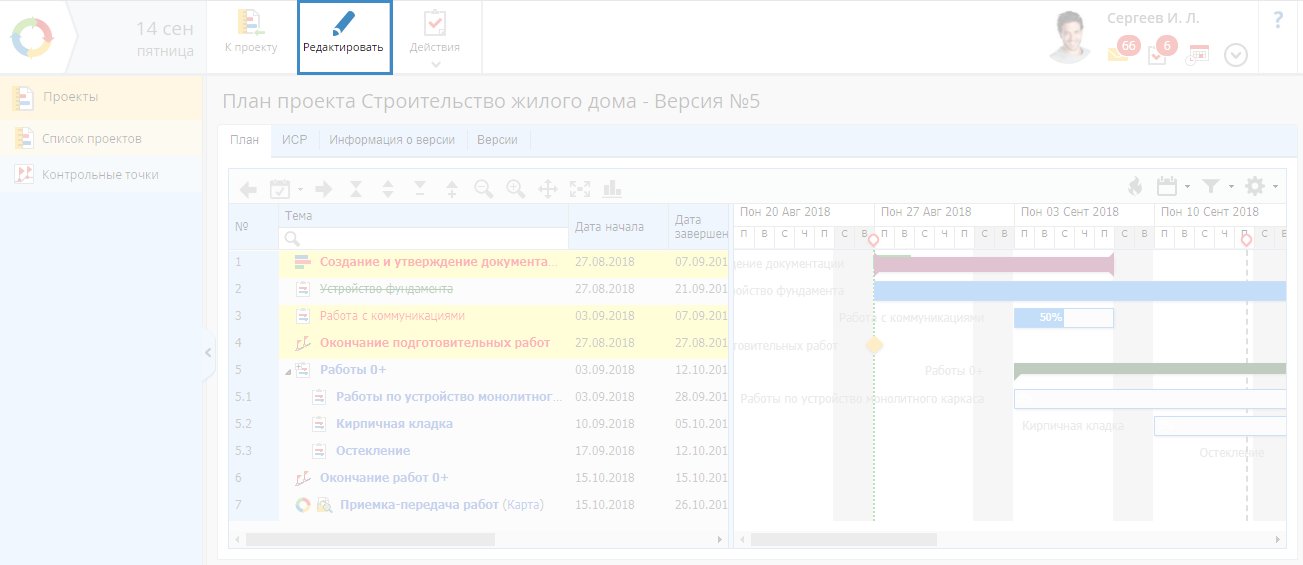1303x565 pixels.
Task: Open the gear settings dropdown in Gantt toolbar
Action: click(1258, 186)
